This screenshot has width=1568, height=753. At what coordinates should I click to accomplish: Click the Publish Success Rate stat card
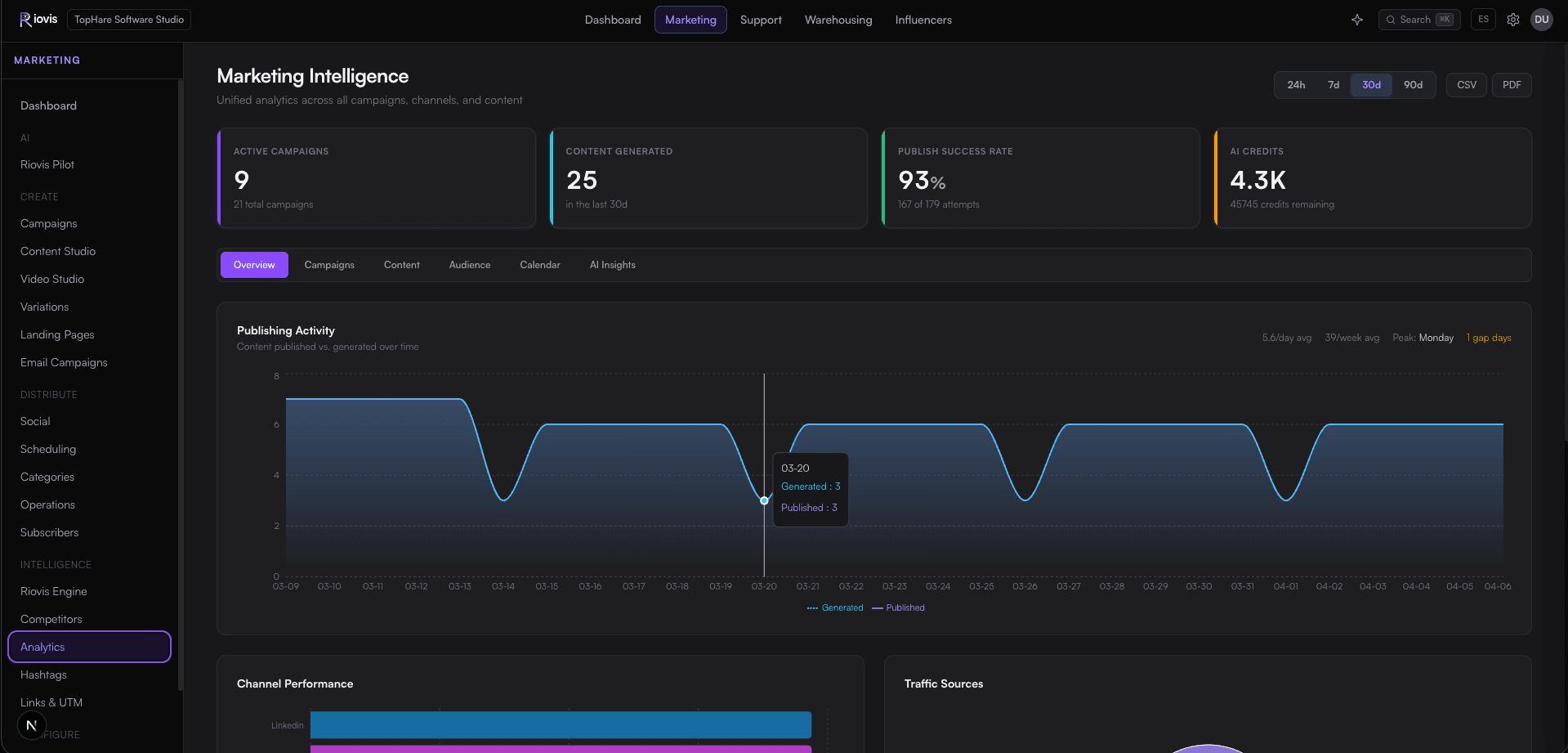click(1041, 177)
